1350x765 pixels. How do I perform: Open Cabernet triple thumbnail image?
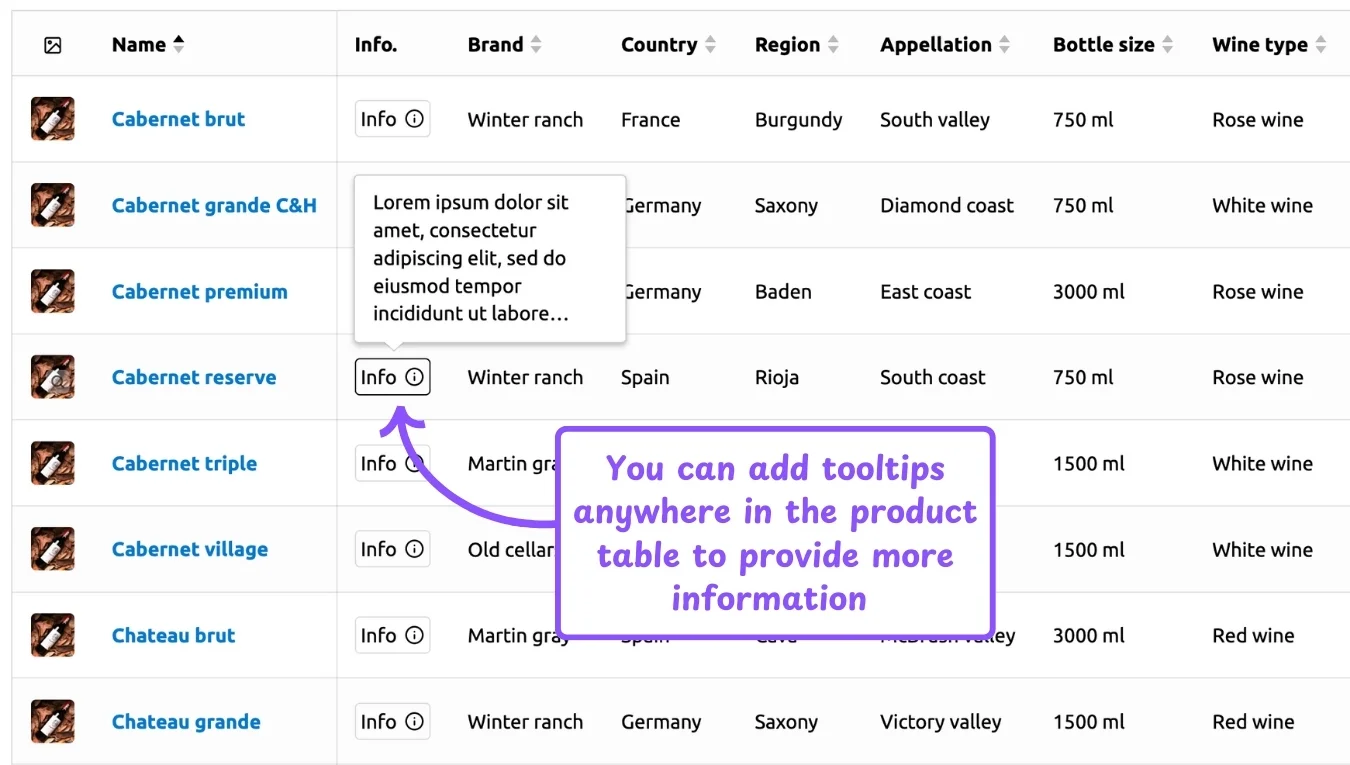pos(53,463)
